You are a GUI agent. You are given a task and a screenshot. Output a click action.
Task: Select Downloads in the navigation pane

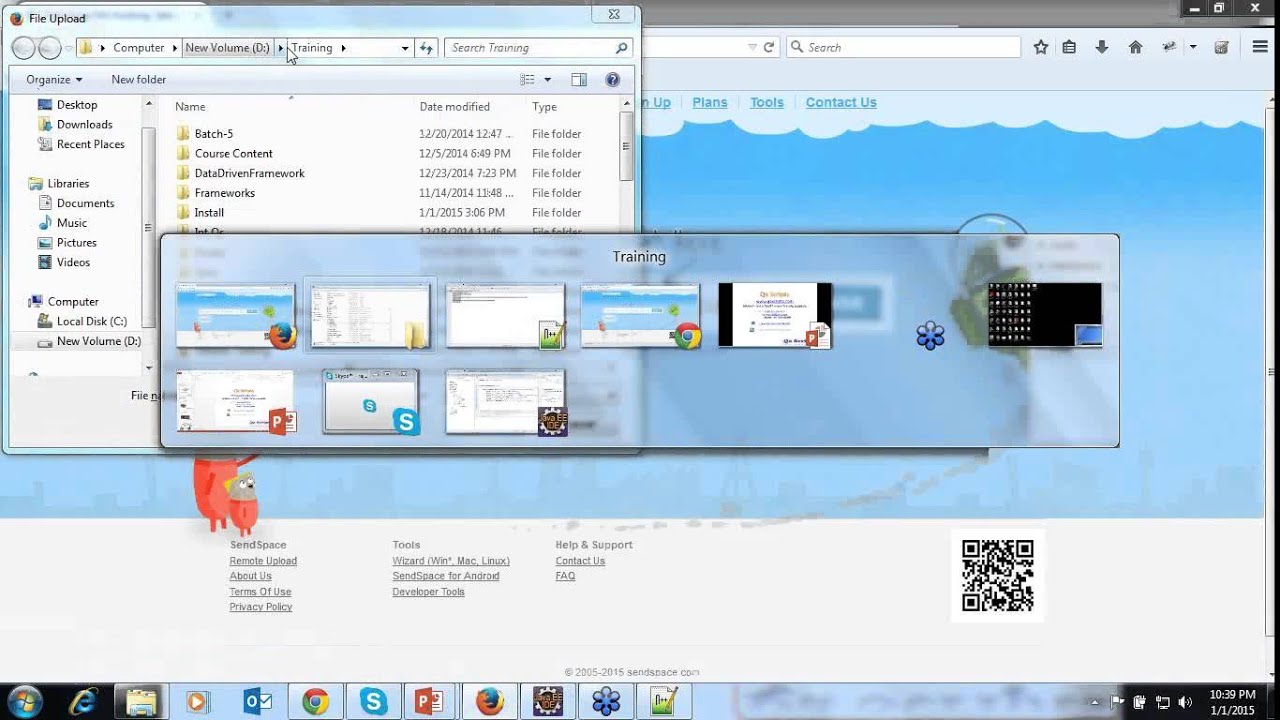coord(84,125)
